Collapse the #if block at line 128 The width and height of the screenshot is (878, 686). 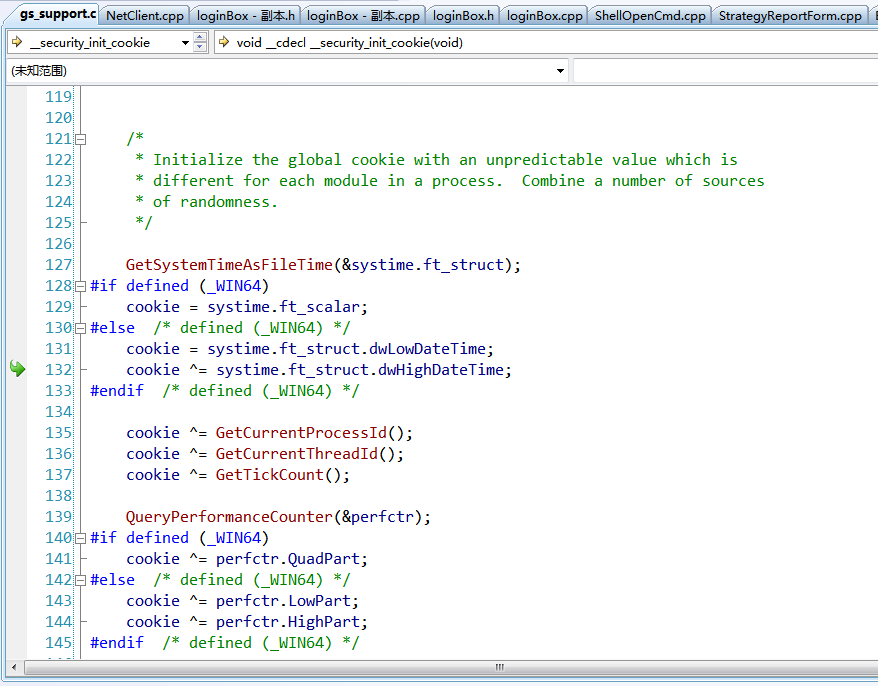coord(81,286)
